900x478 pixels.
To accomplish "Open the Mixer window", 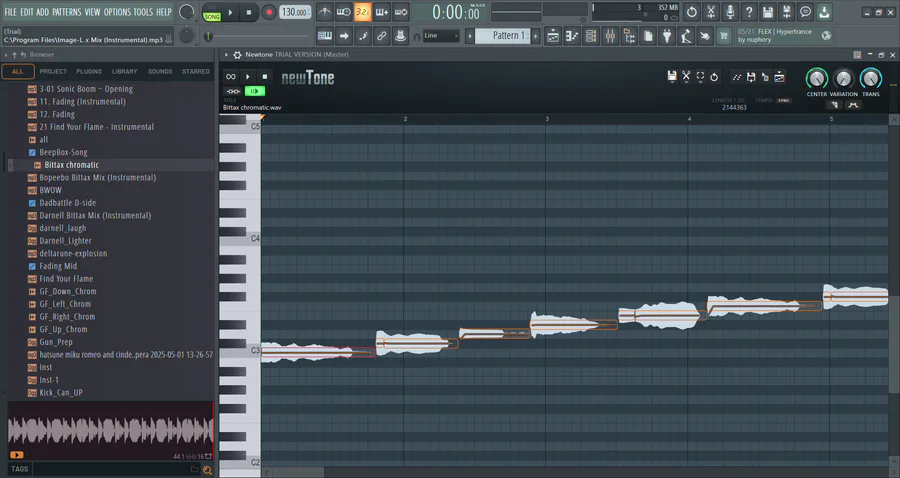I will point(610,36).
